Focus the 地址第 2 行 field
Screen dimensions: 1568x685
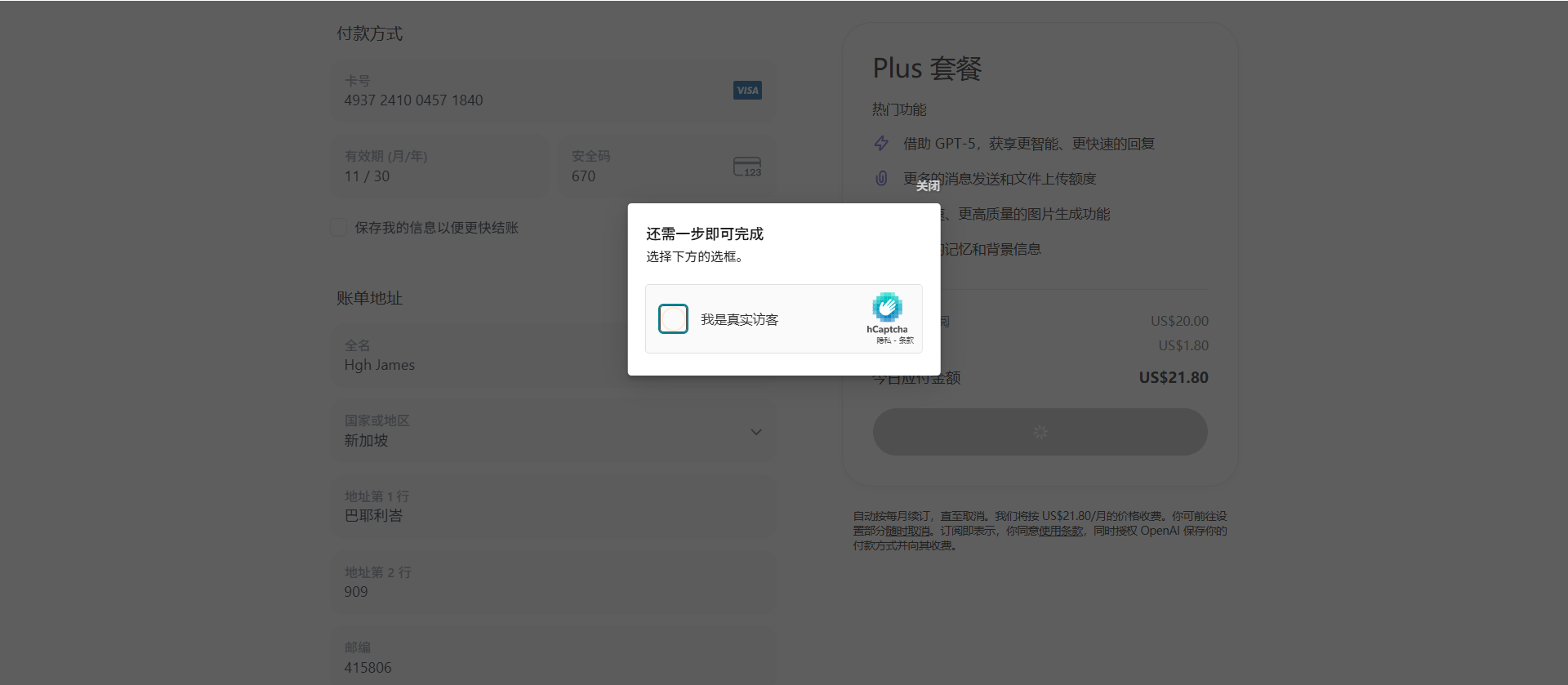tap(554, 582)
